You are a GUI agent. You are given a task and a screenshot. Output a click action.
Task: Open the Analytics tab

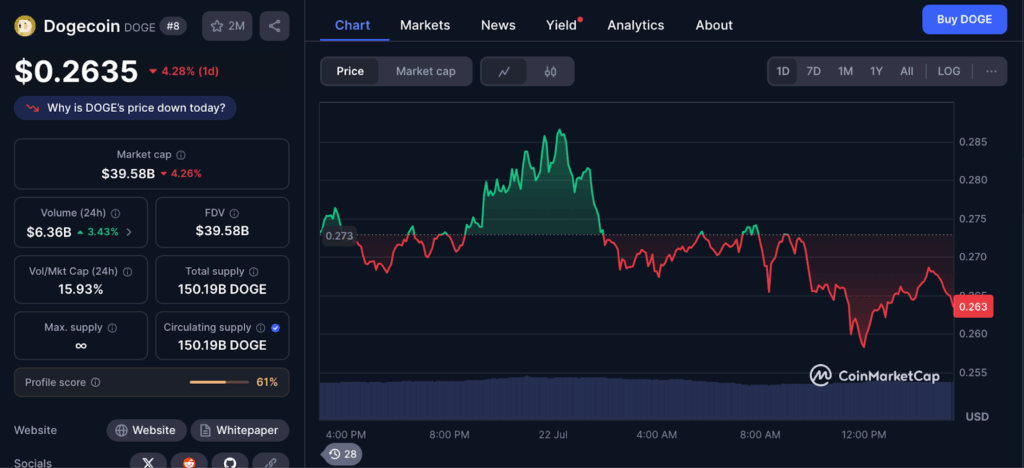click(635, 25)
